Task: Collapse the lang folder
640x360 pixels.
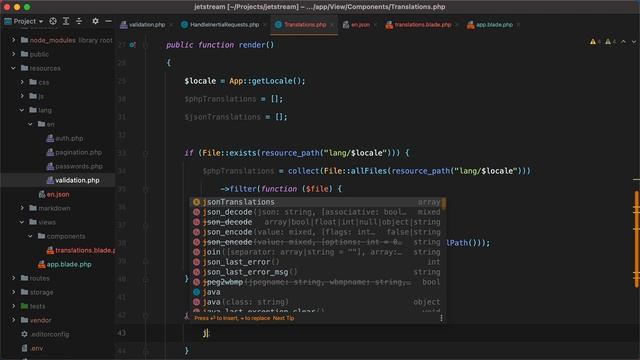Action: (x=22, y=110)
